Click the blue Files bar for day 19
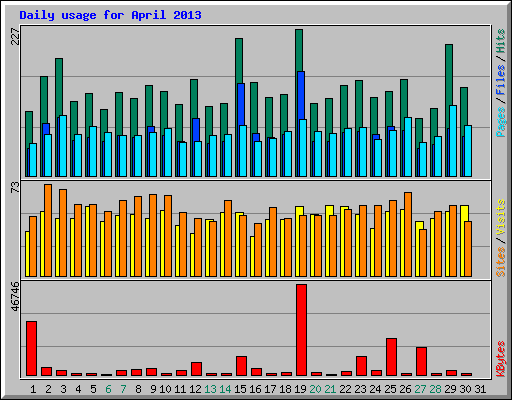Screen dimensions: 512x400 tap(301, 95)
